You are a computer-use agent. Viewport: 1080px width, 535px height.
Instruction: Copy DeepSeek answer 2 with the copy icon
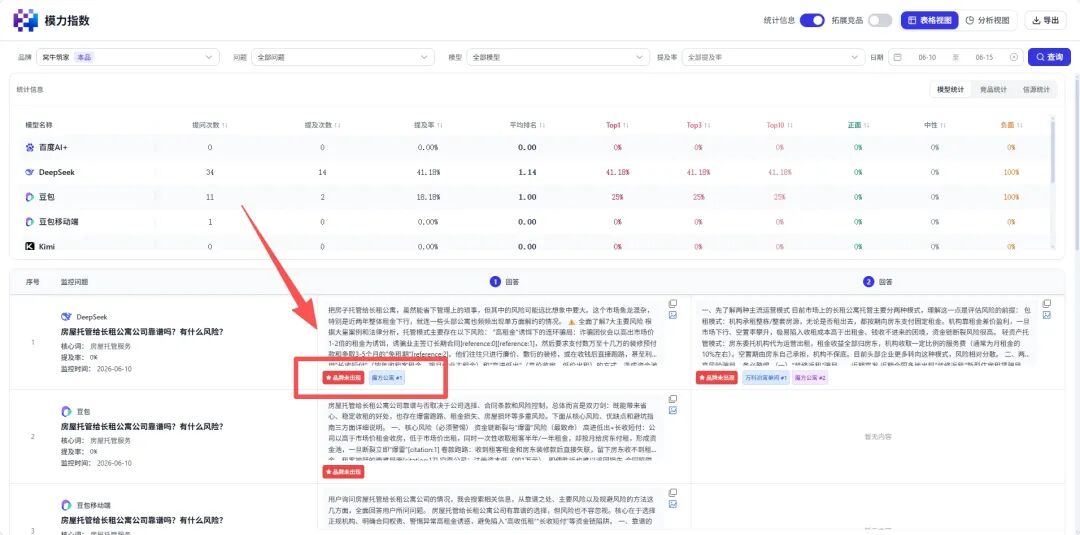tap(1047, 304)
